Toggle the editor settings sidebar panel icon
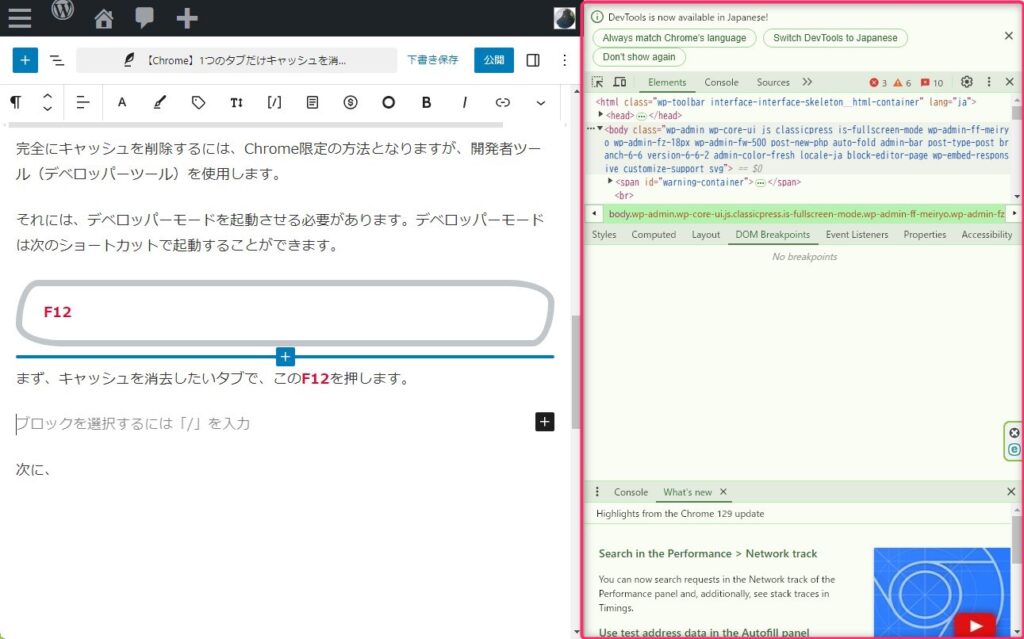 [x=533, y=60]
